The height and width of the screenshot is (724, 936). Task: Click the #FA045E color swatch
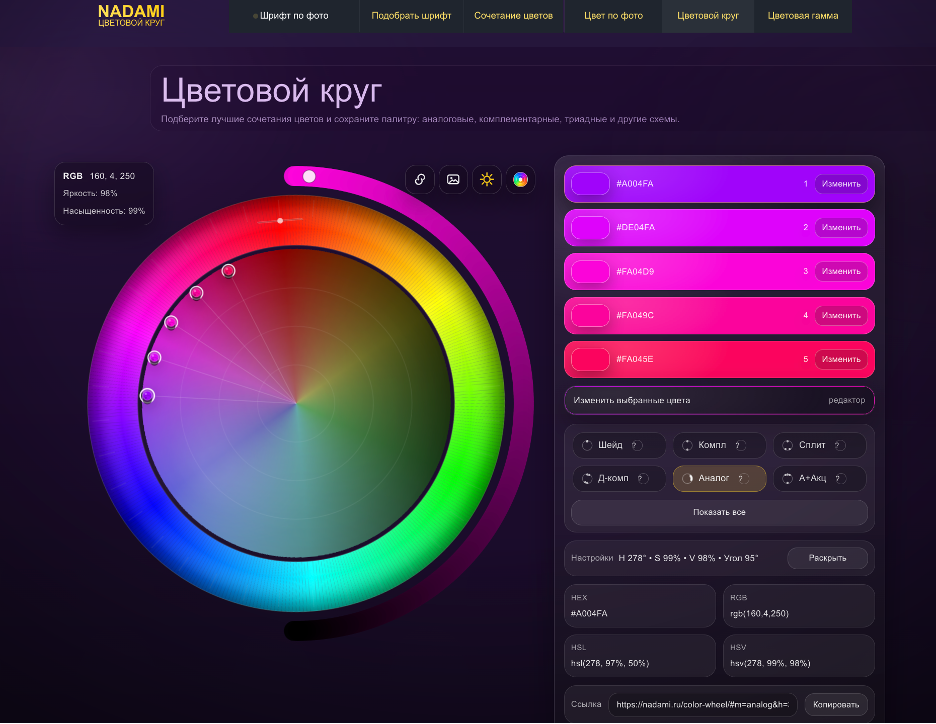point(590,359)
